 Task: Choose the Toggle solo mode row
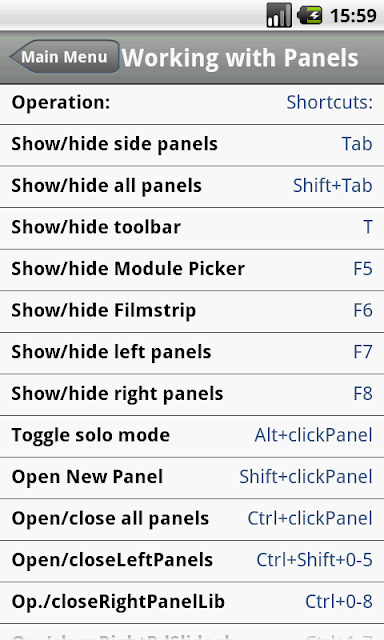[x=192, y=436]
